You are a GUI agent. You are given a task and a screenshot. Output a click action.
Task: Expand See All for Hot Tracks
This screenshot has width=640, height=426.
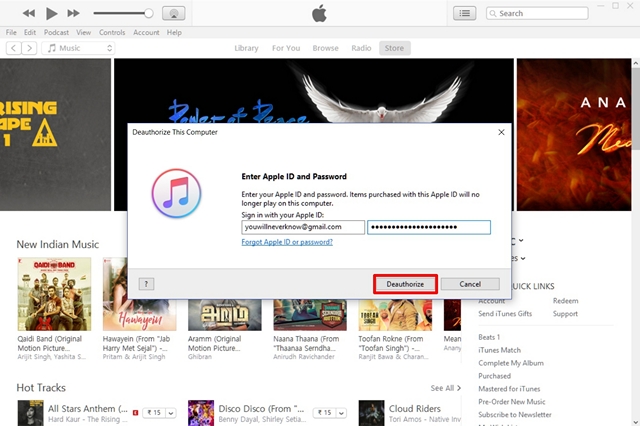click(446, 388)
